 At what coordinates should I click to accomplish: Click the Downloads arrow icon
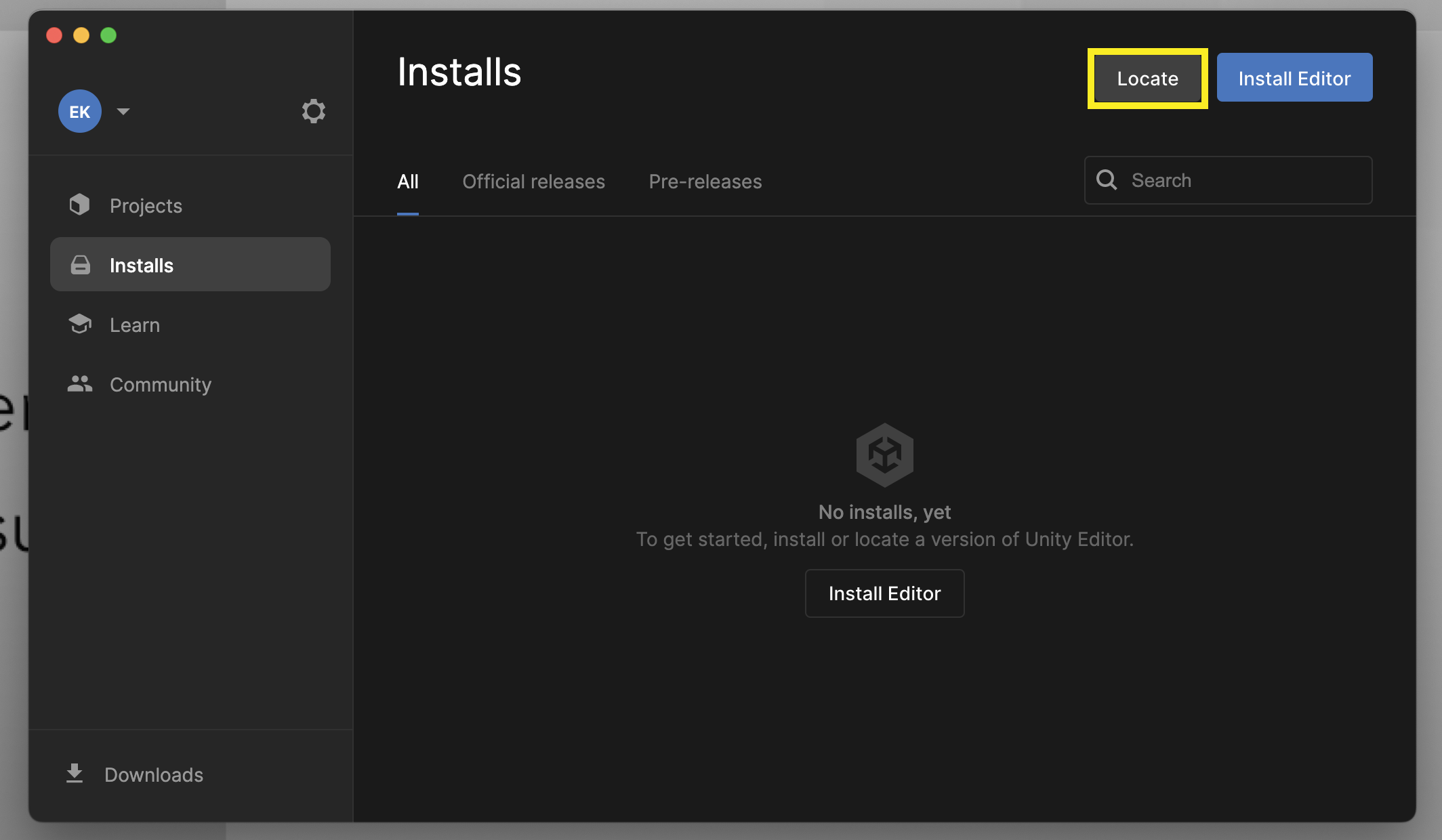[75, 774]
